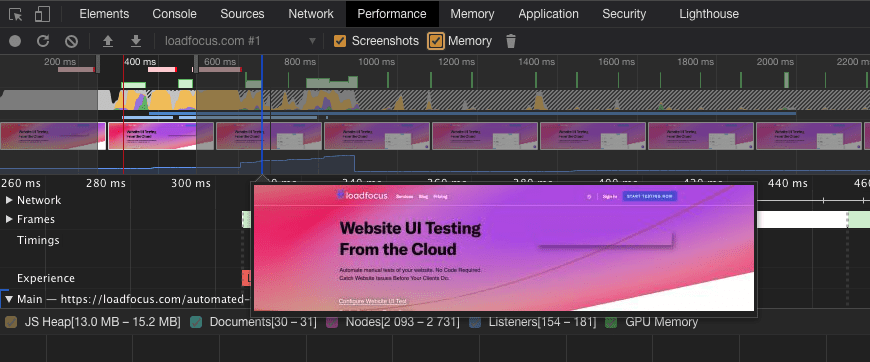
Task: Clear the recording with the clear icon
Action: 71,41
